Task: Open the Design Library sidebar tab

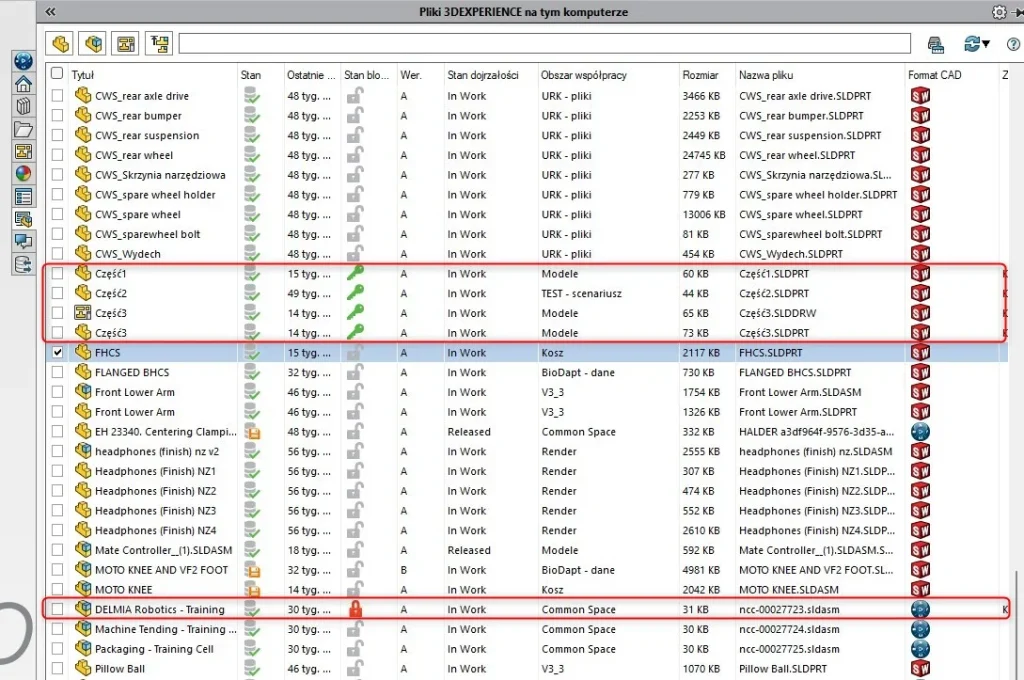Action: [x=24, y=106]
